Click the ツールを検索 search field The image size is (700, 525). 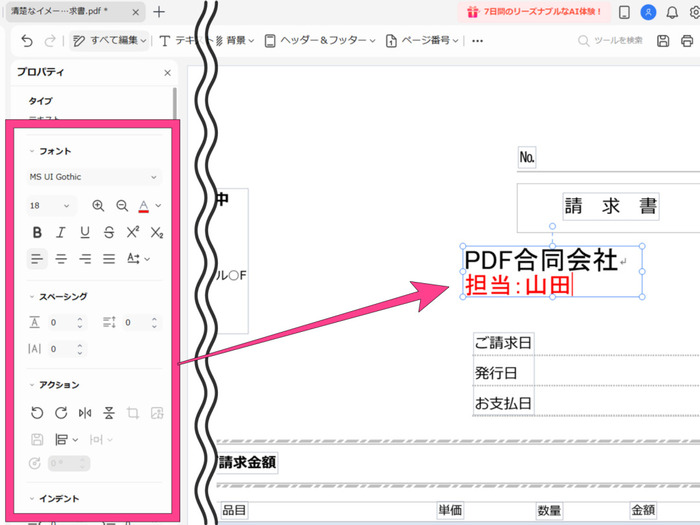[610, 41]
